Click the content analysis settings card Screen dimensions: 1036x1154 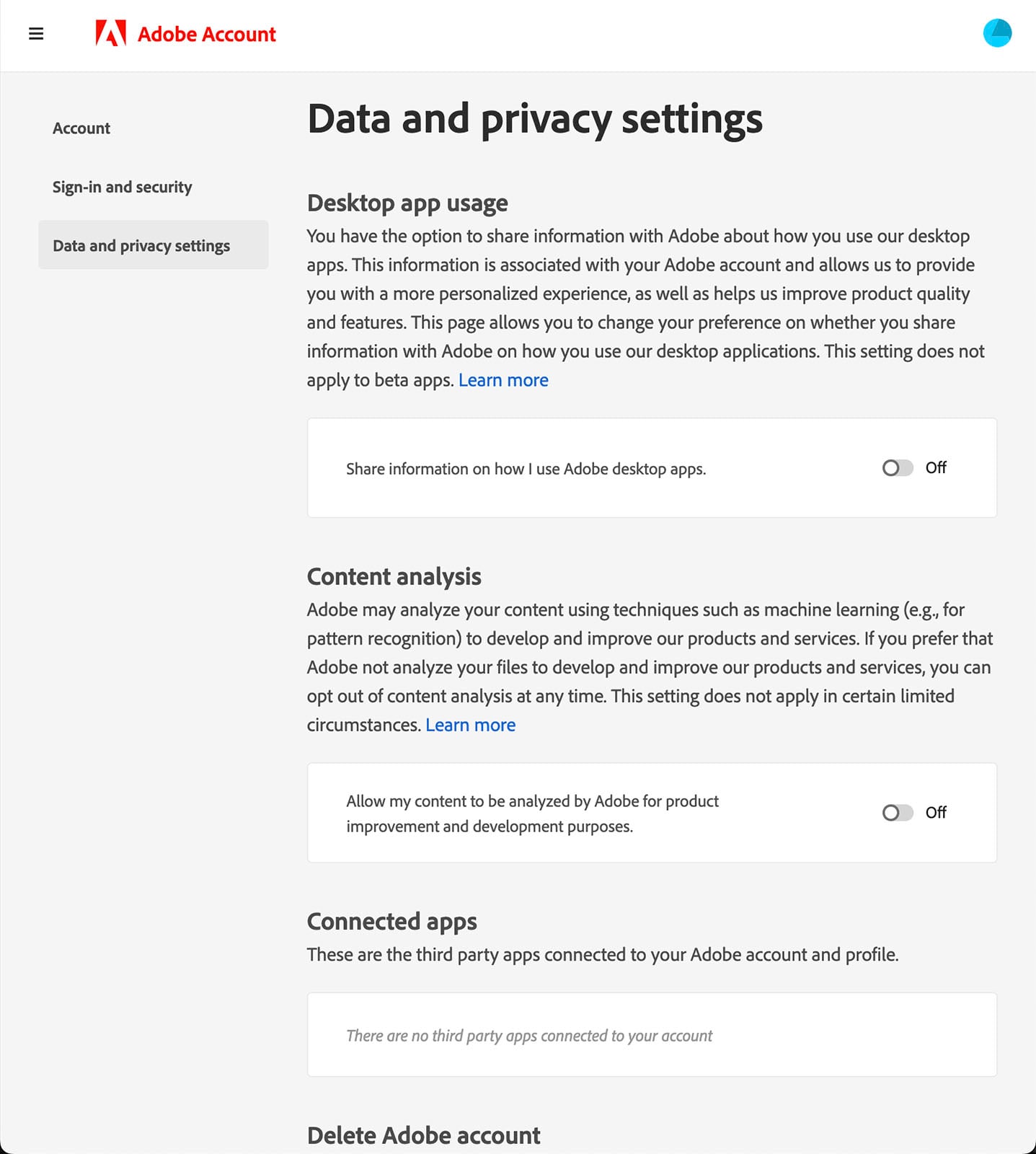click(651, 813)
